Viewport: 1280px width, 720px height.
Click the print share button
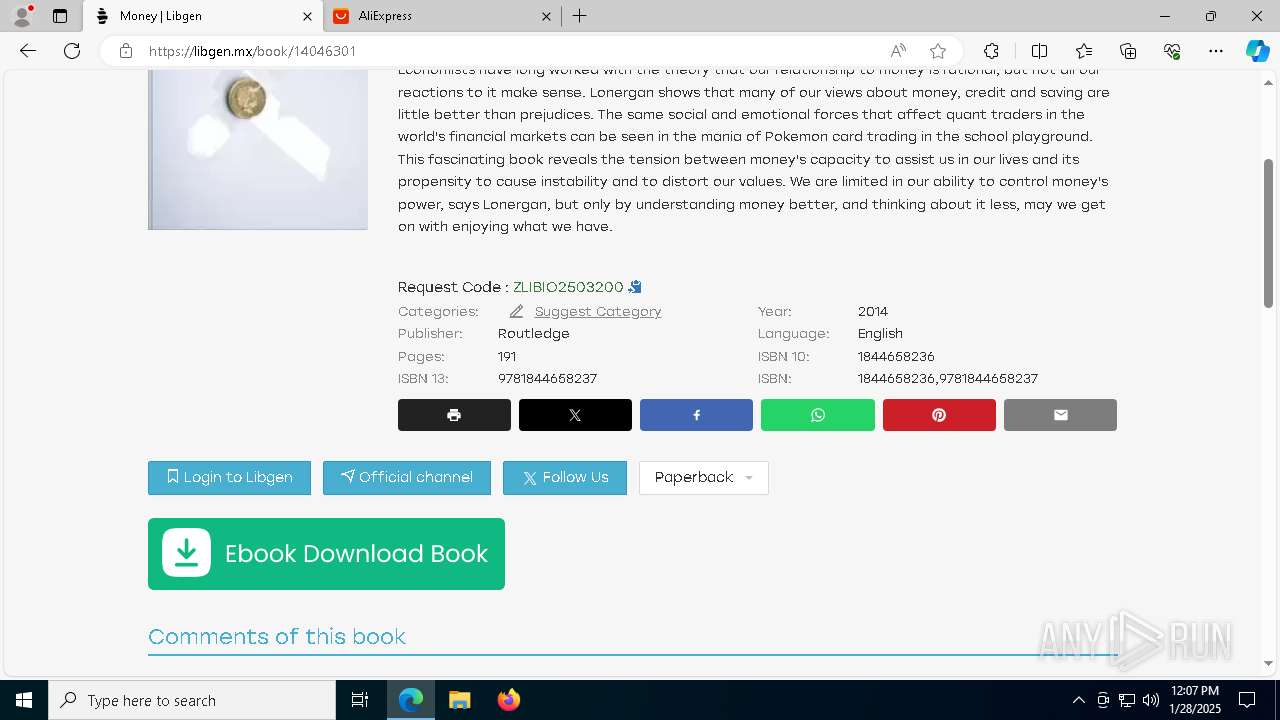[x=454, y=415]
